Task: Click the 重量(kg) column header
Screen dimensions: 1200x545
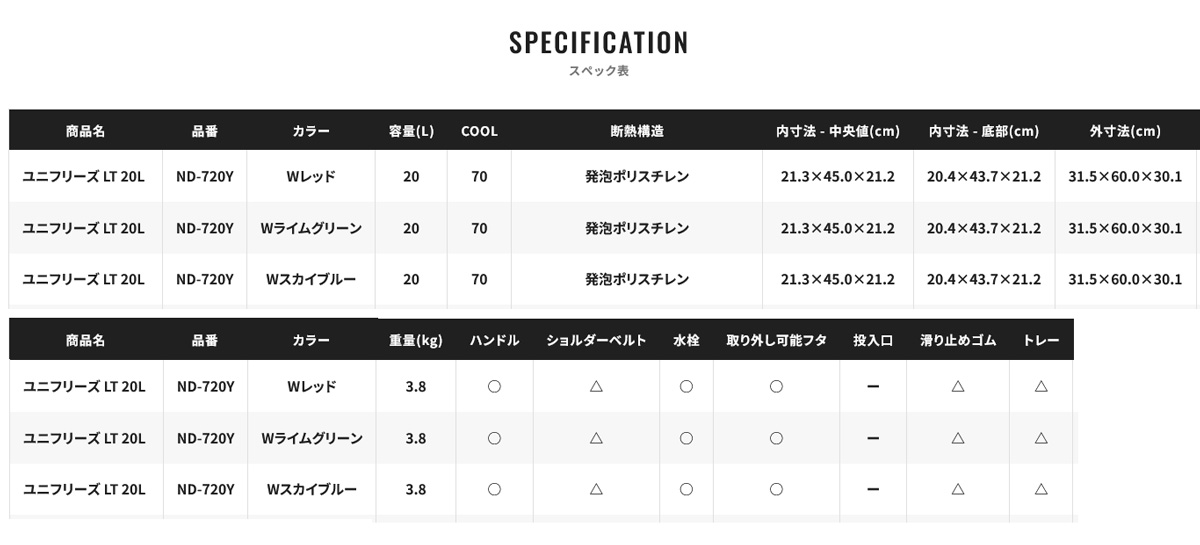Action: coord(415,340)
